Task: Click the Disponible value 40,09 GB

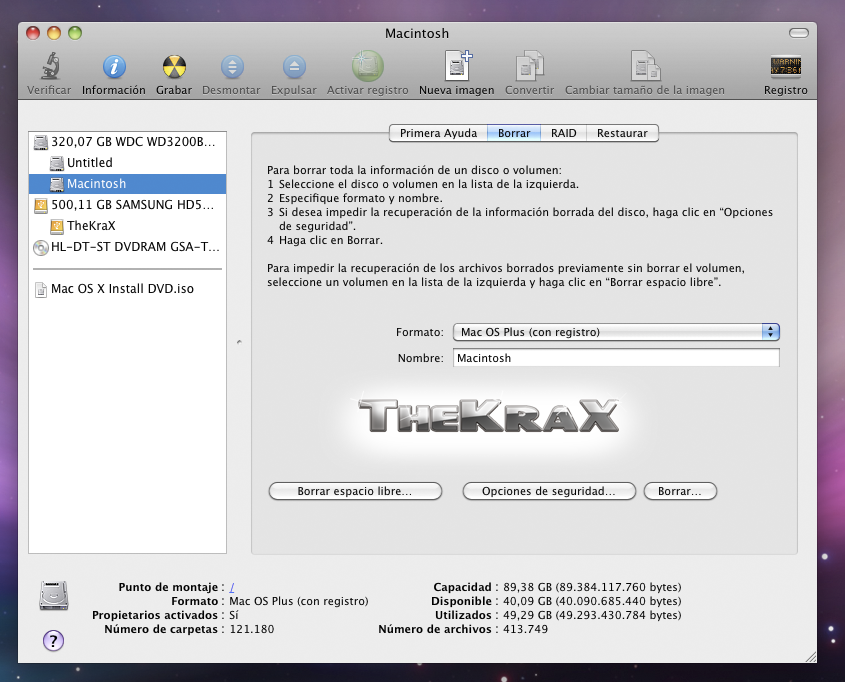Action: coord(592,601)
